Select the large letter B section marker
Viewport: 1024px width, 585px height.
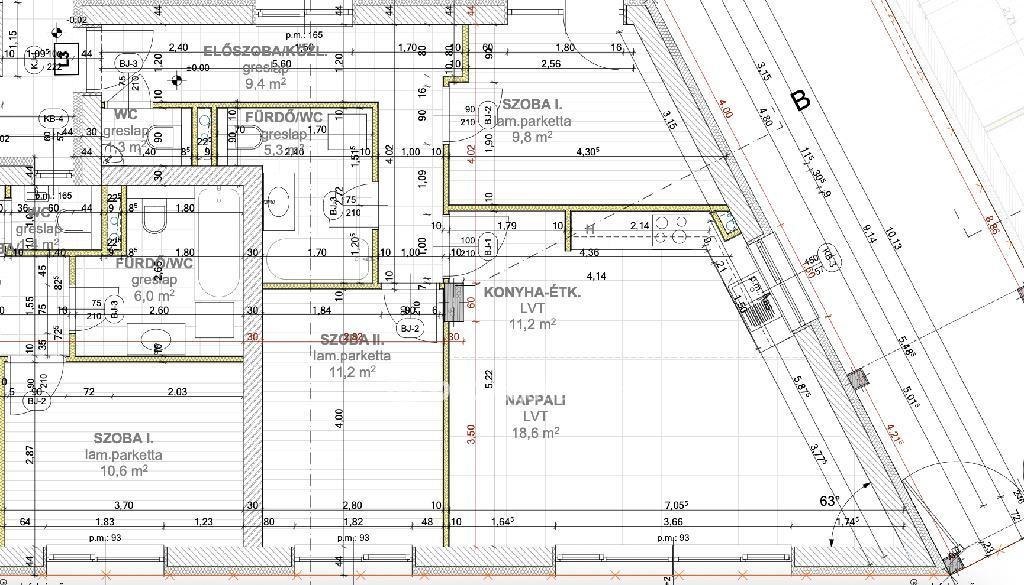pyautogui.click(x=799, y=100)
